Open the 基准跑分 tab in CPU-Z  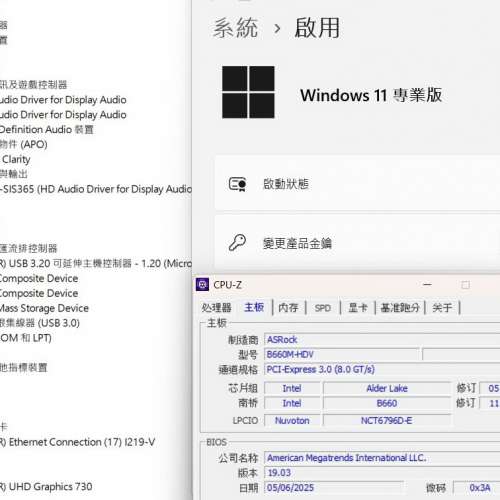pyautogui.click(x=400, y=307)
